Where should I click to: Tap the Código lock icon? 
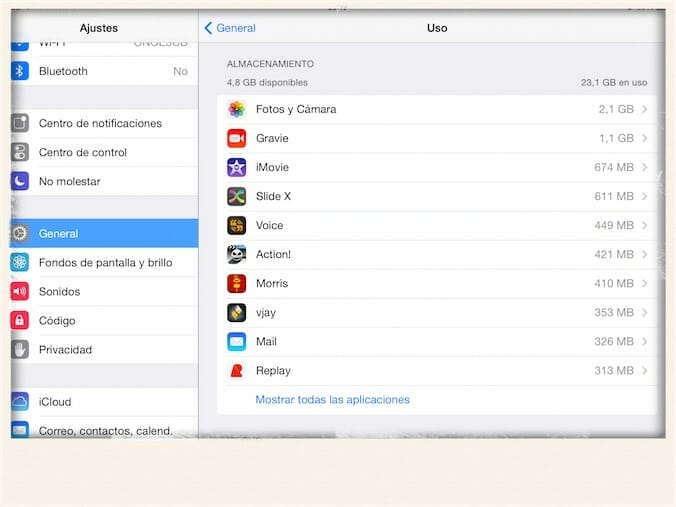pos(19,320)
